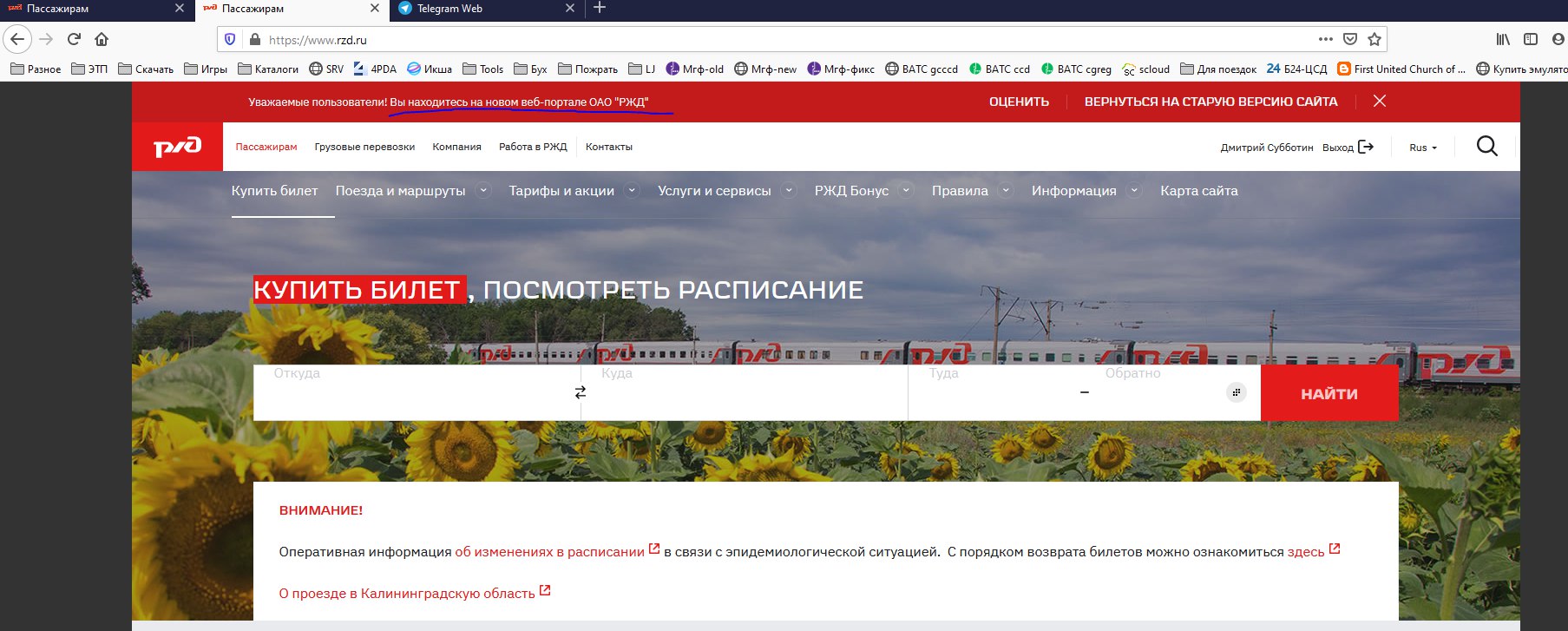Open Работа в РЖД menu item
This screenshot has width=1568, height=631.
(x=533, y=147)
